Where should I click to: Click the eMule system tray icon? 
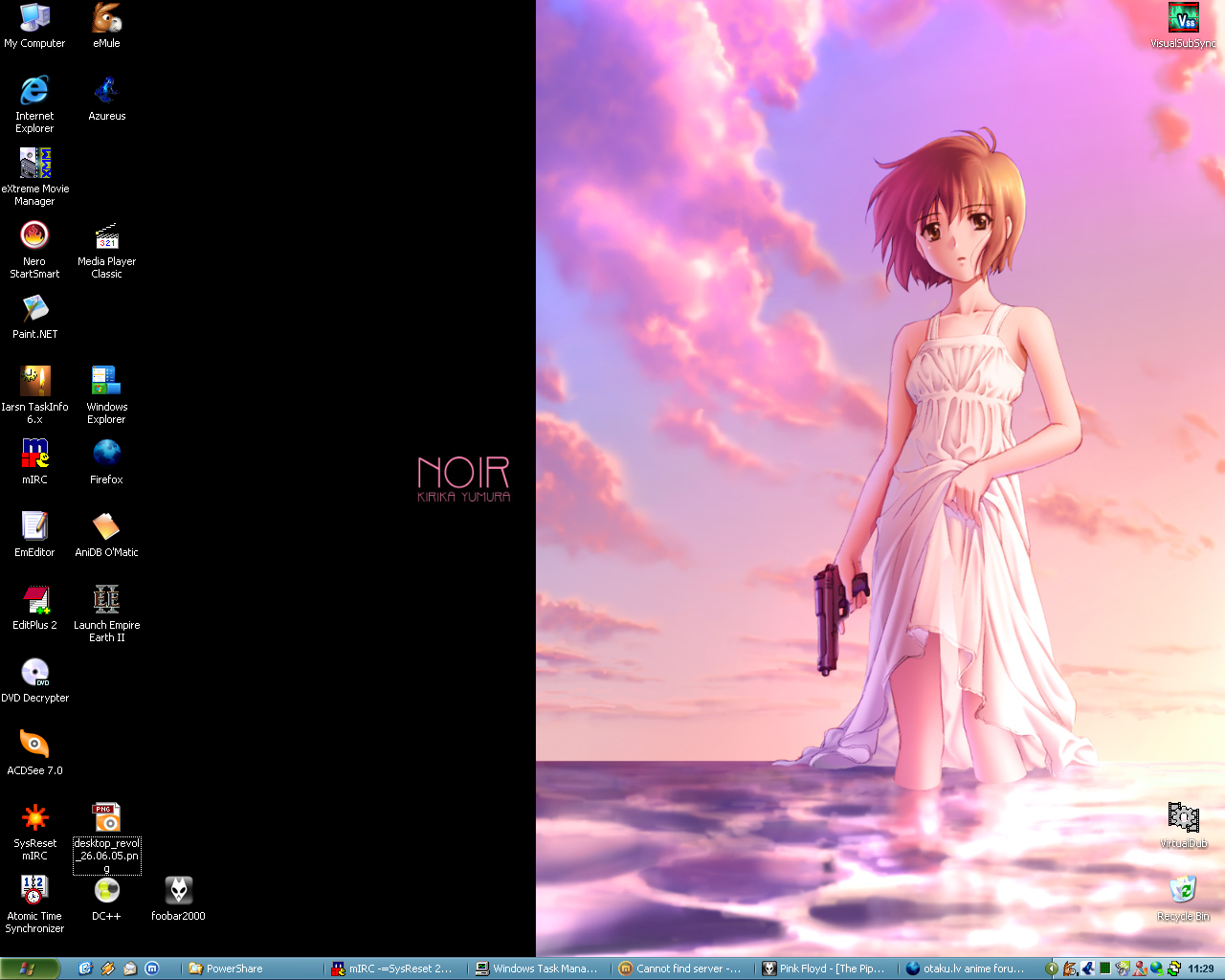pyautogui.click(x=1070, y=969)
